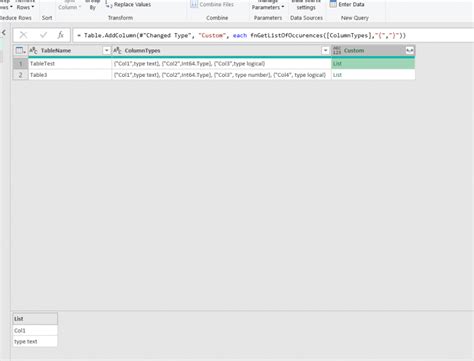Open the Split Column dropdown

click(69, 5)
